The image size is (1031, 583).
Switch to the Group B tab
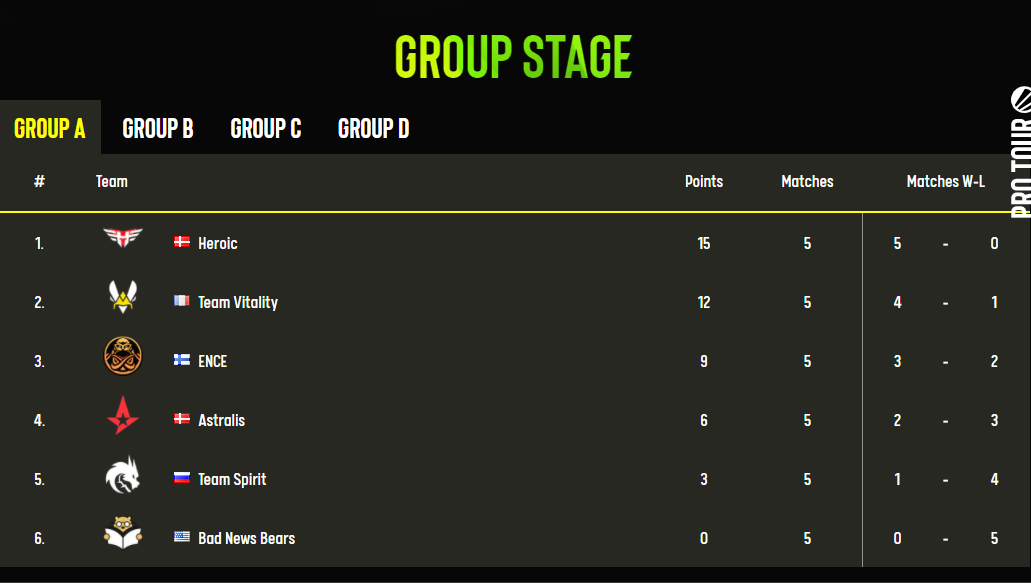point(158,128)
